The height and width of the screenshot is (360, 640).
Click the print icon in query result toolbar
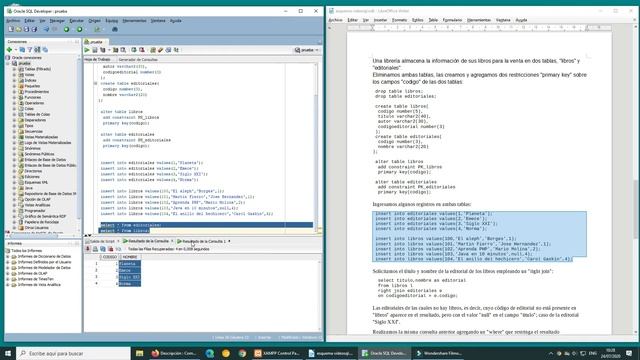[95, 249]
